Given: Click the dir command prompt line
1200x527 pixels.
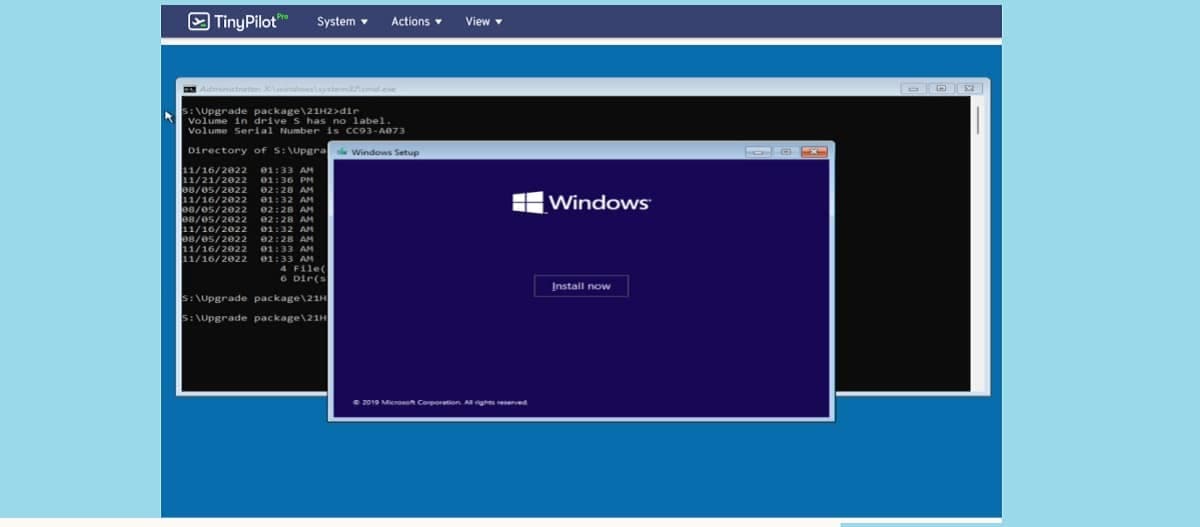Looking at the screenshot, I should pos(270,111).
